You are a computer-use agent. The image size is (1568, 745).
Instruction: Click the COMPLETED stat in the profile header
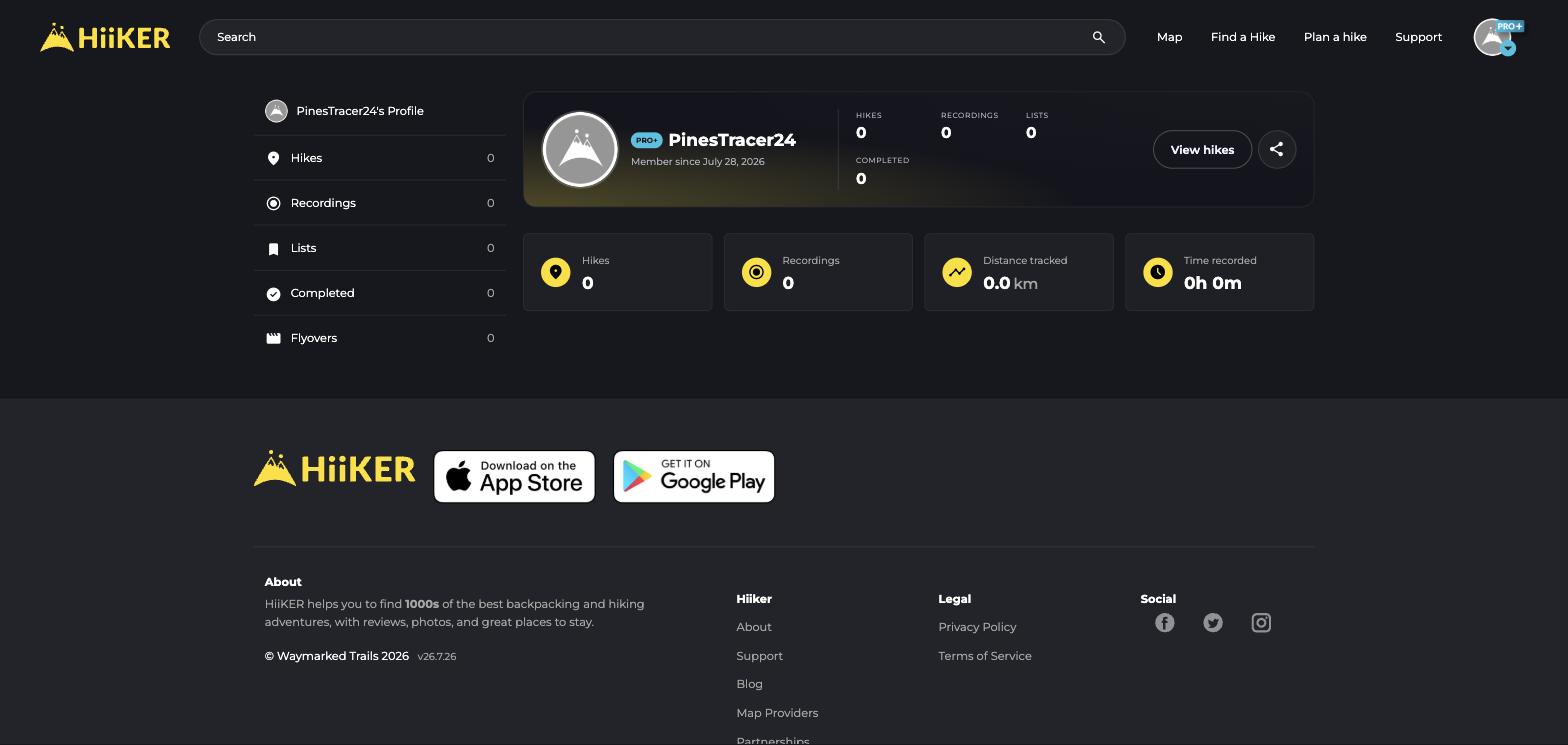(882, 171)
